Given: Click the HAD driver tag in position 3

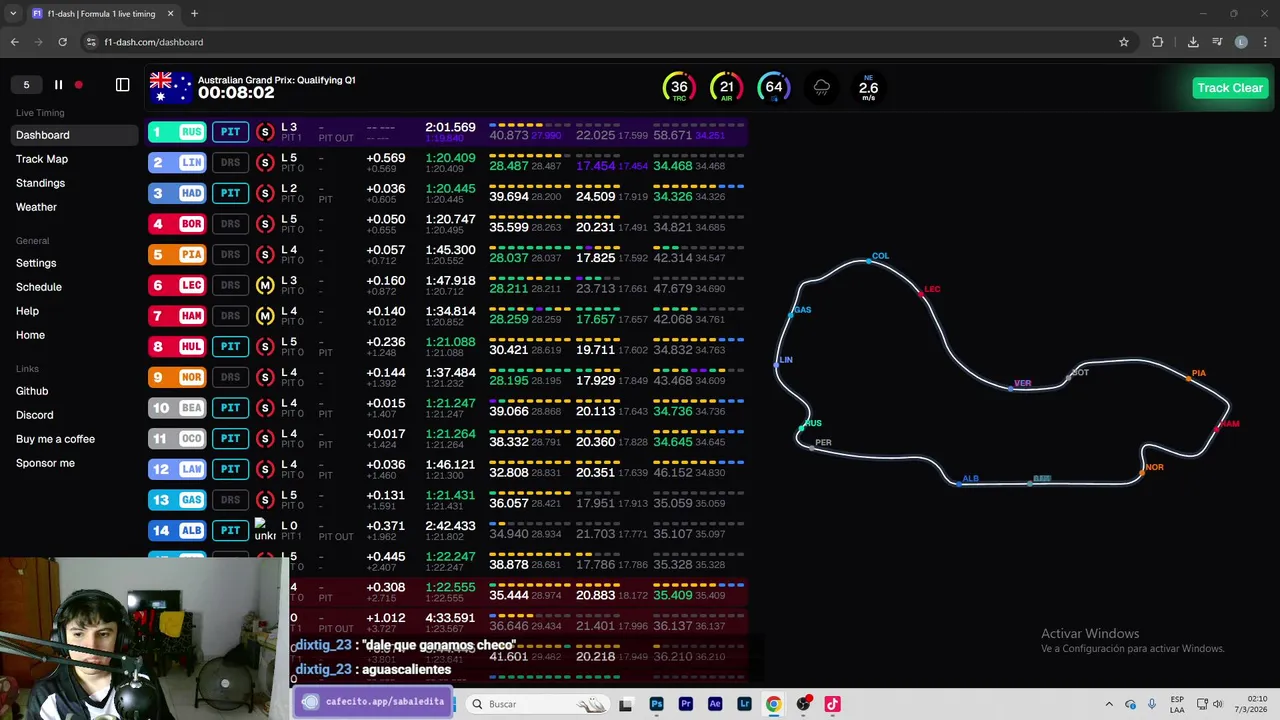Looking at the screenshot, I should click(x=177, y=193).
